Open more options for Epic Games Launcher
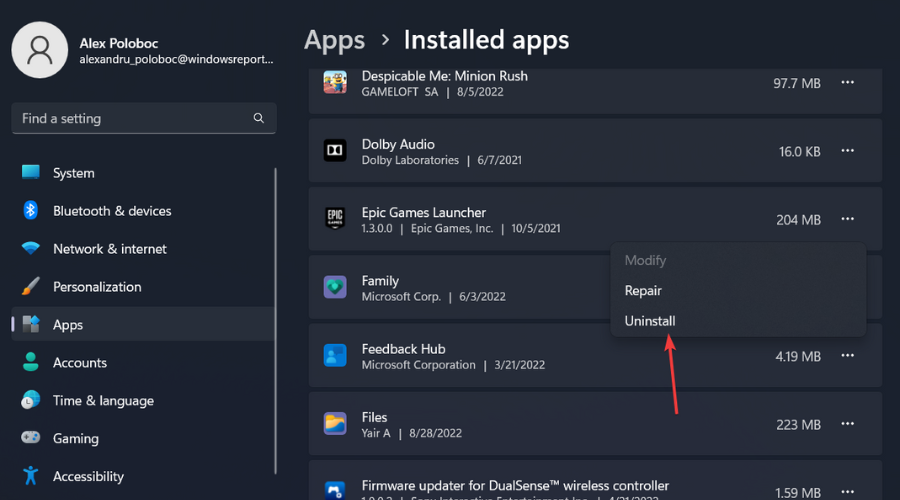 tap(847, 219)
